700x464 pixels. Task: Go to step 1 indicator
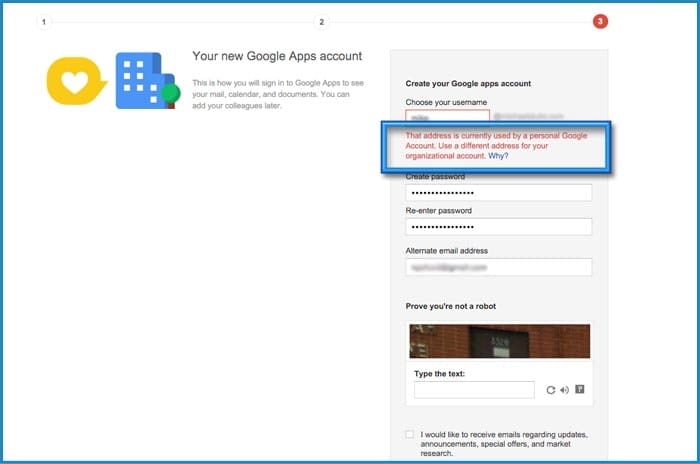(44, 22)
